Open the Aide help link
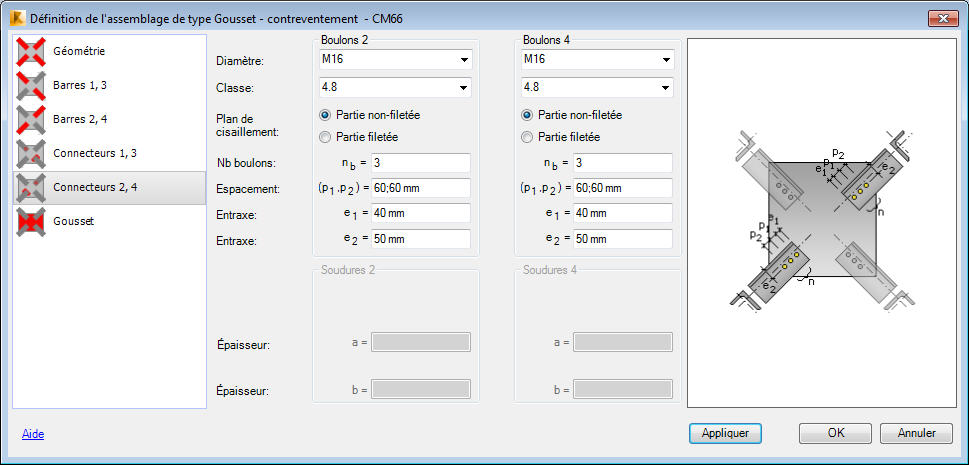 pyautogui.click(x=33, y=434)
